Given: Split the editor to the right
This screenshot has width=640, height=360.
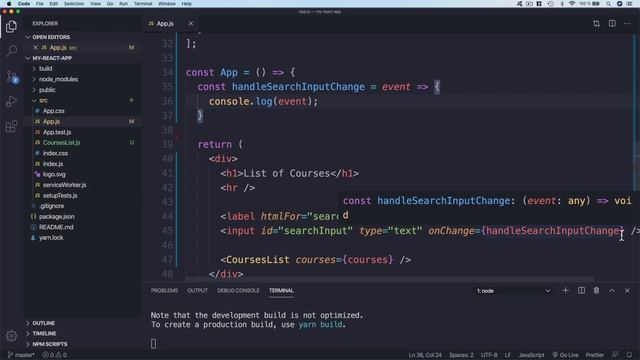Looking at the screenshot, I should [x=612, y=24].
